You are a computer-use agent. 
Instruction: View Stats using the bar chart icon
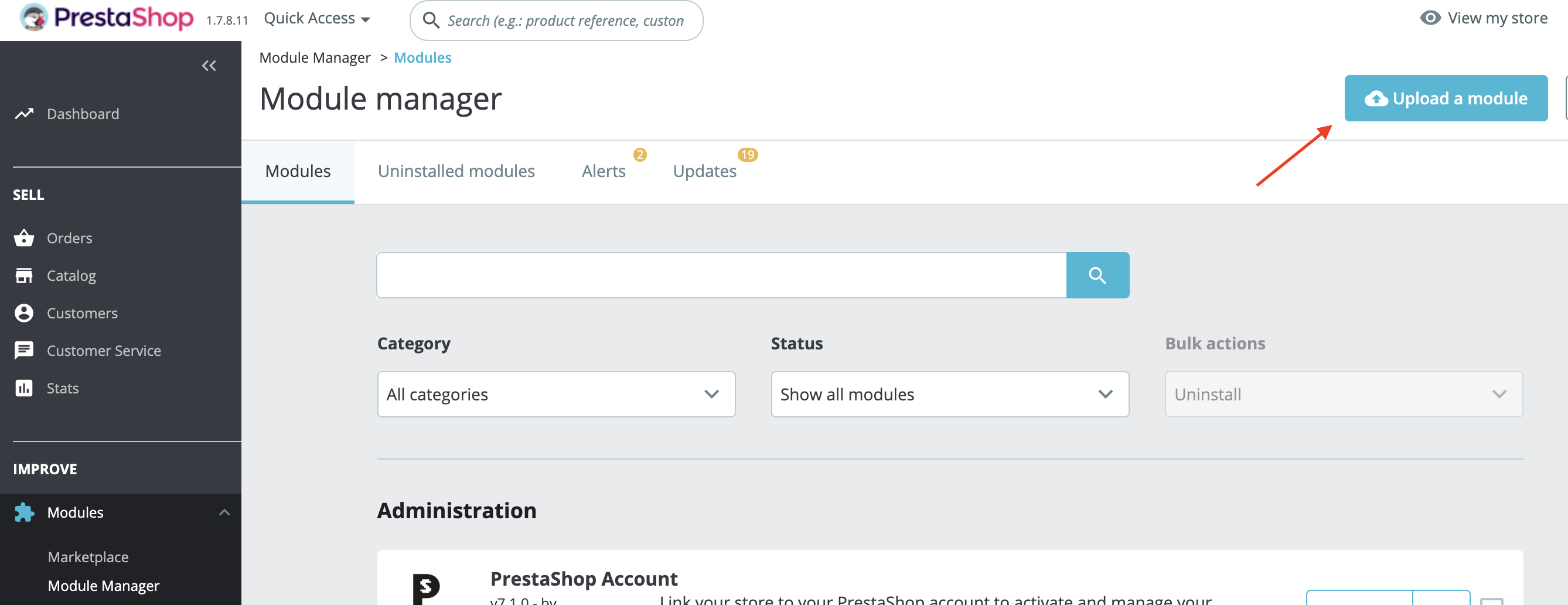24,388
